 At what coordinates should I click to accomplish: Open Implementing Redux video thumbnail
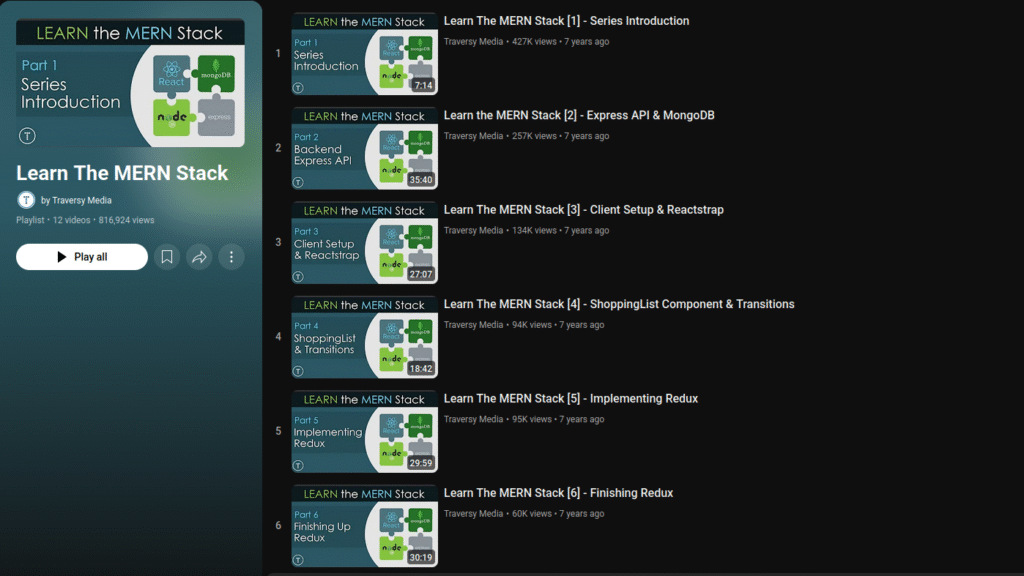(x=364, y=432)
